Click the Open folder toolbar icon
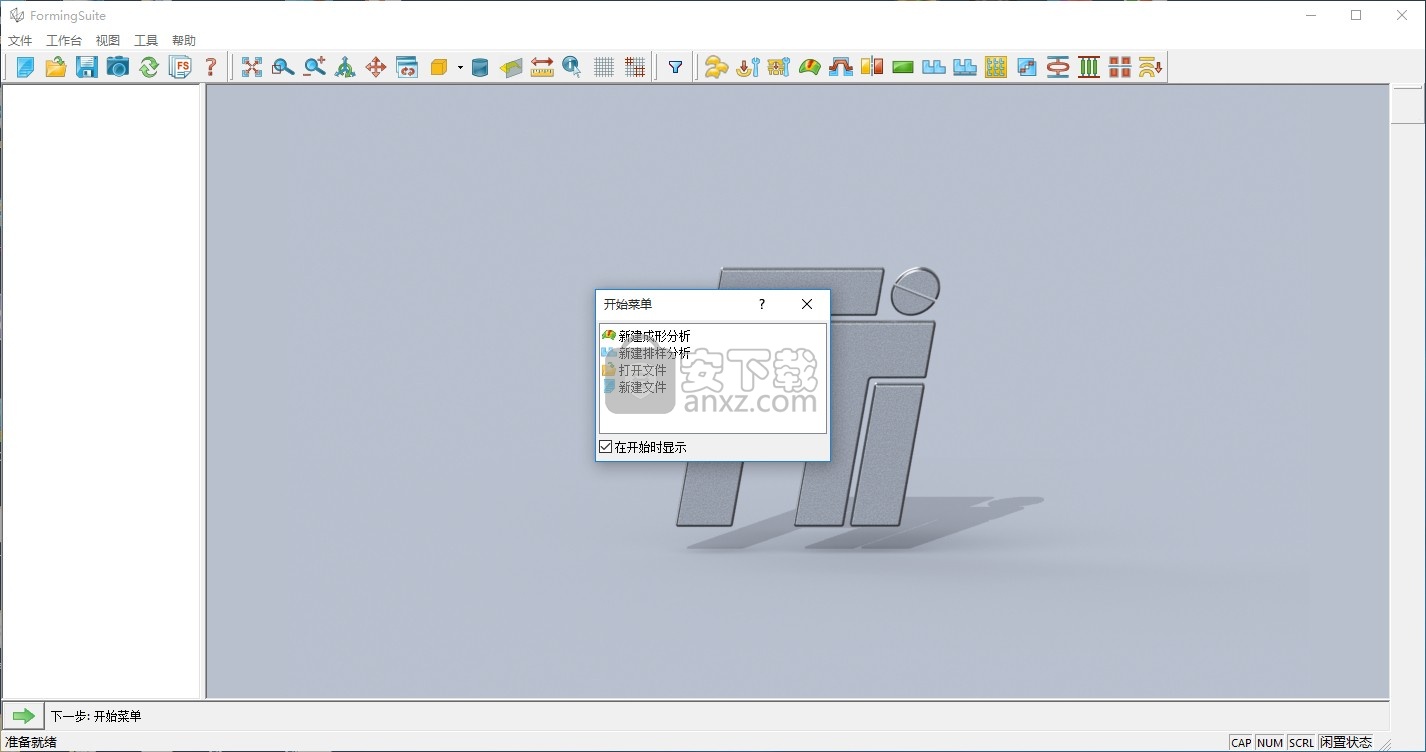The height and width of the screenshot is (752, 1426). tap(56, 67)
